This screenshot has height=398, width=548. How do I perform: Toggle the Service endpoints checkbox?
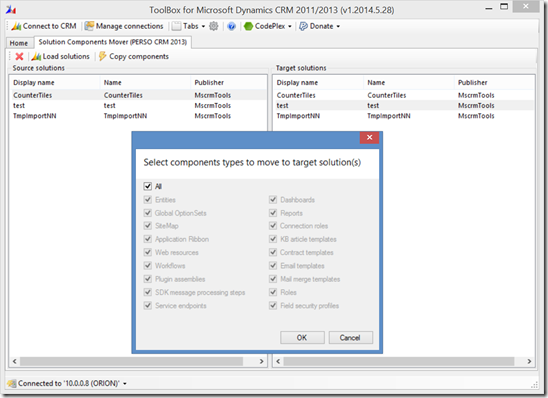pyautogui.click(x=147, y=305)
